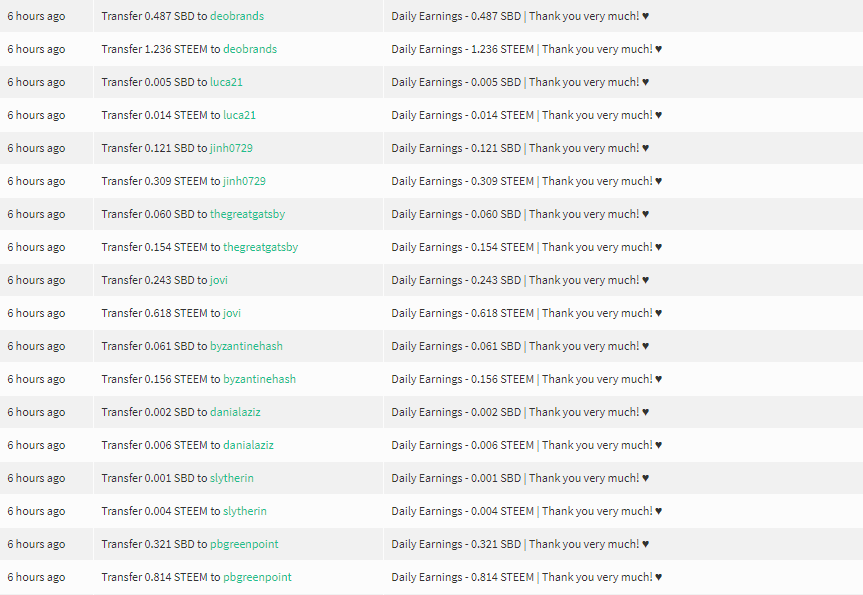This screenshot has height=595, width=863.
Task: Select memo 'Daily Earnings - 0.487 SBD'
Action: tap(456, 16)
